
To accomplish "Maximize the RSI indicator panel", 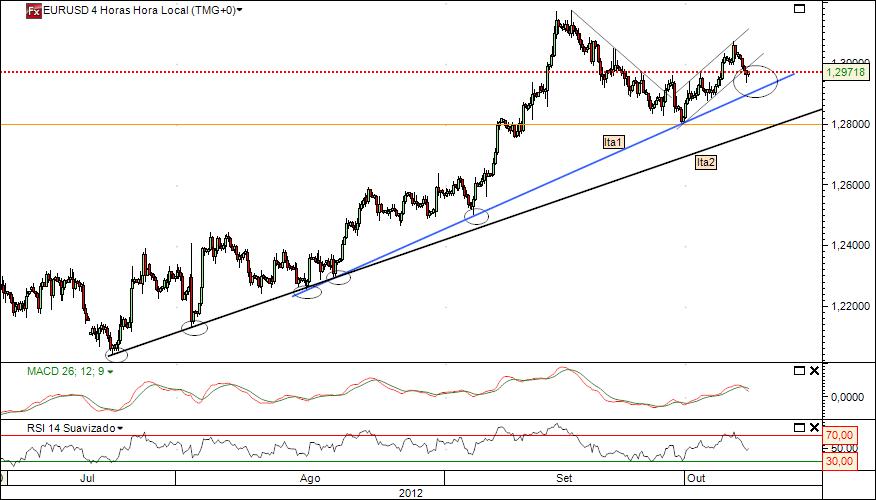I will pos(799,427).
